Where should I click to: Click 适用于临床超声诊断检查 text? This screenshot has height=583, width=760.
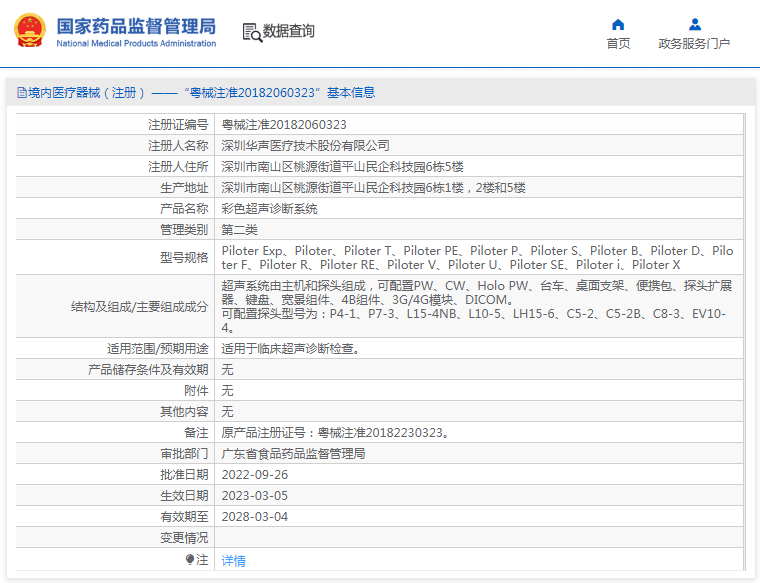291,348
